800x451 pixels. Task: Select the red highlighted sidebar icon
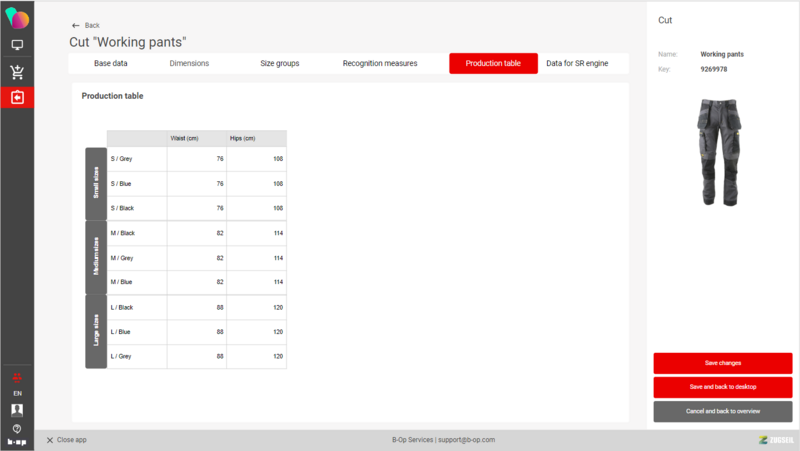point(17,97)
